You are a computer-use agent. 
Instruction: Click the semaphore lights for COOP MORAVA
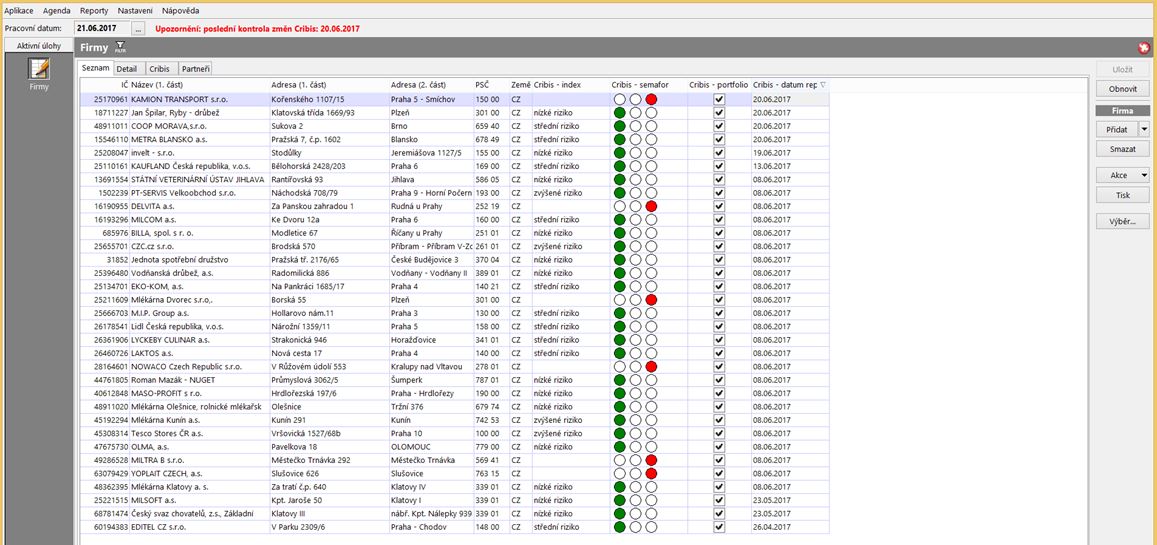(635, 126)
